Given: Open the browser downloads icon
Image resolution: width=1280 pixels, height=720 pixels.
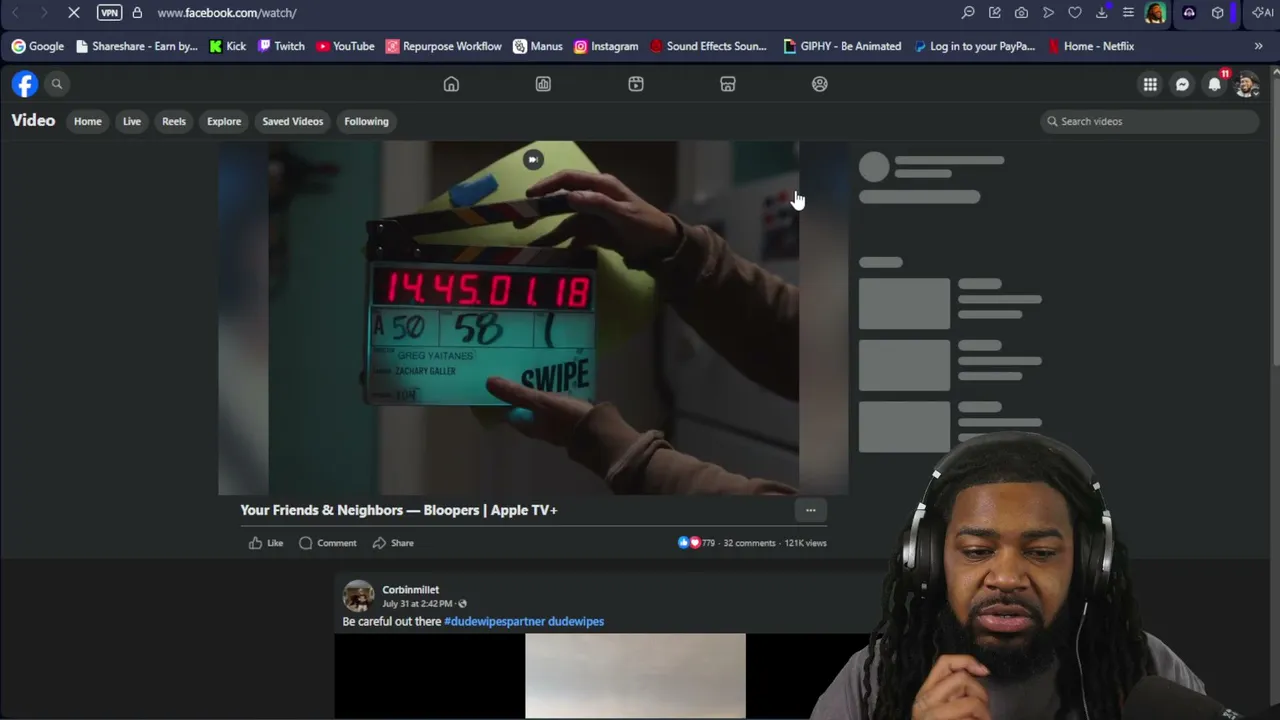Looking at the screenshot, I should (1102, 13).
